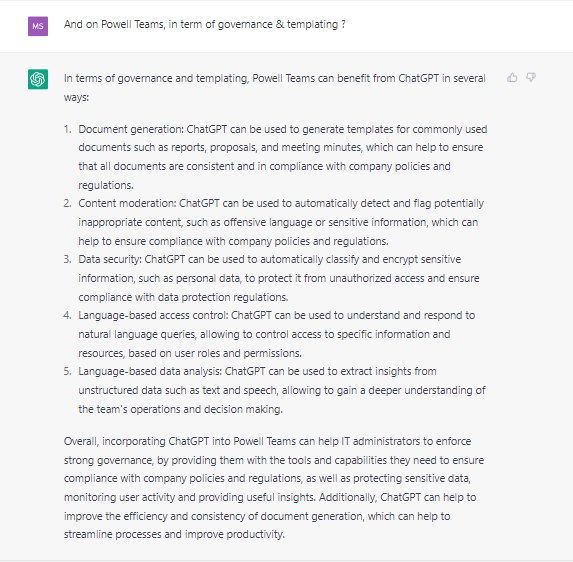This screenshot has width=573, height=562.
Task: Click the thumbs up feedback icon
Action: 512,77
